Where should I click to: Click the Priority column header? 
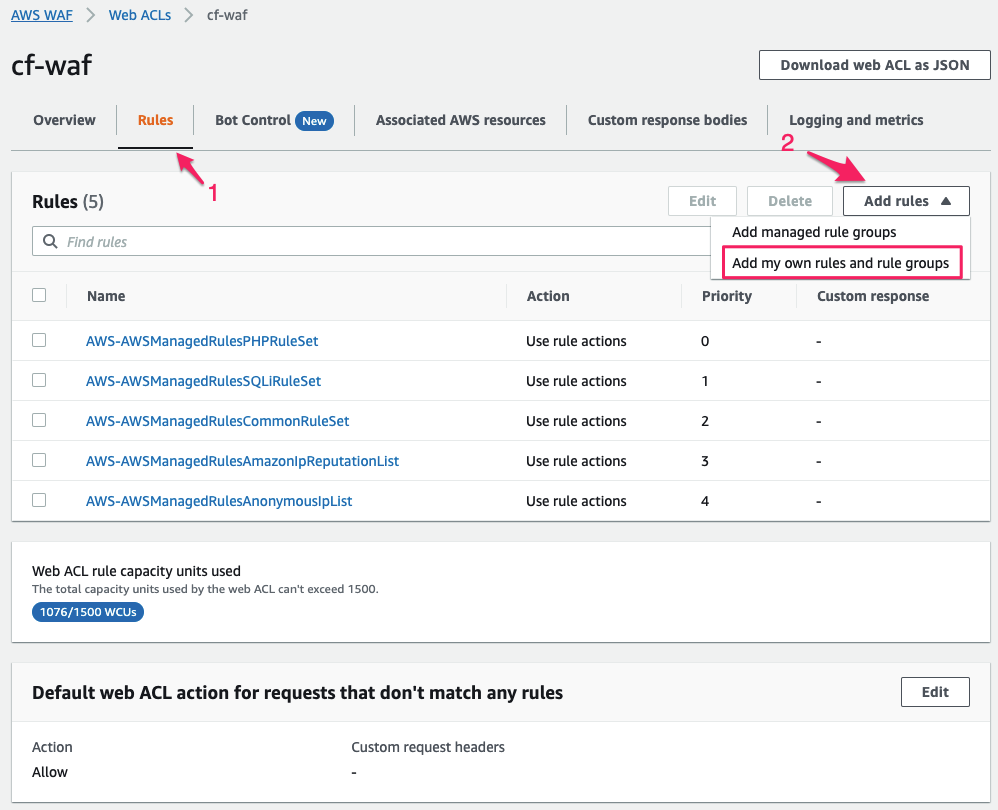click(726, 296)
